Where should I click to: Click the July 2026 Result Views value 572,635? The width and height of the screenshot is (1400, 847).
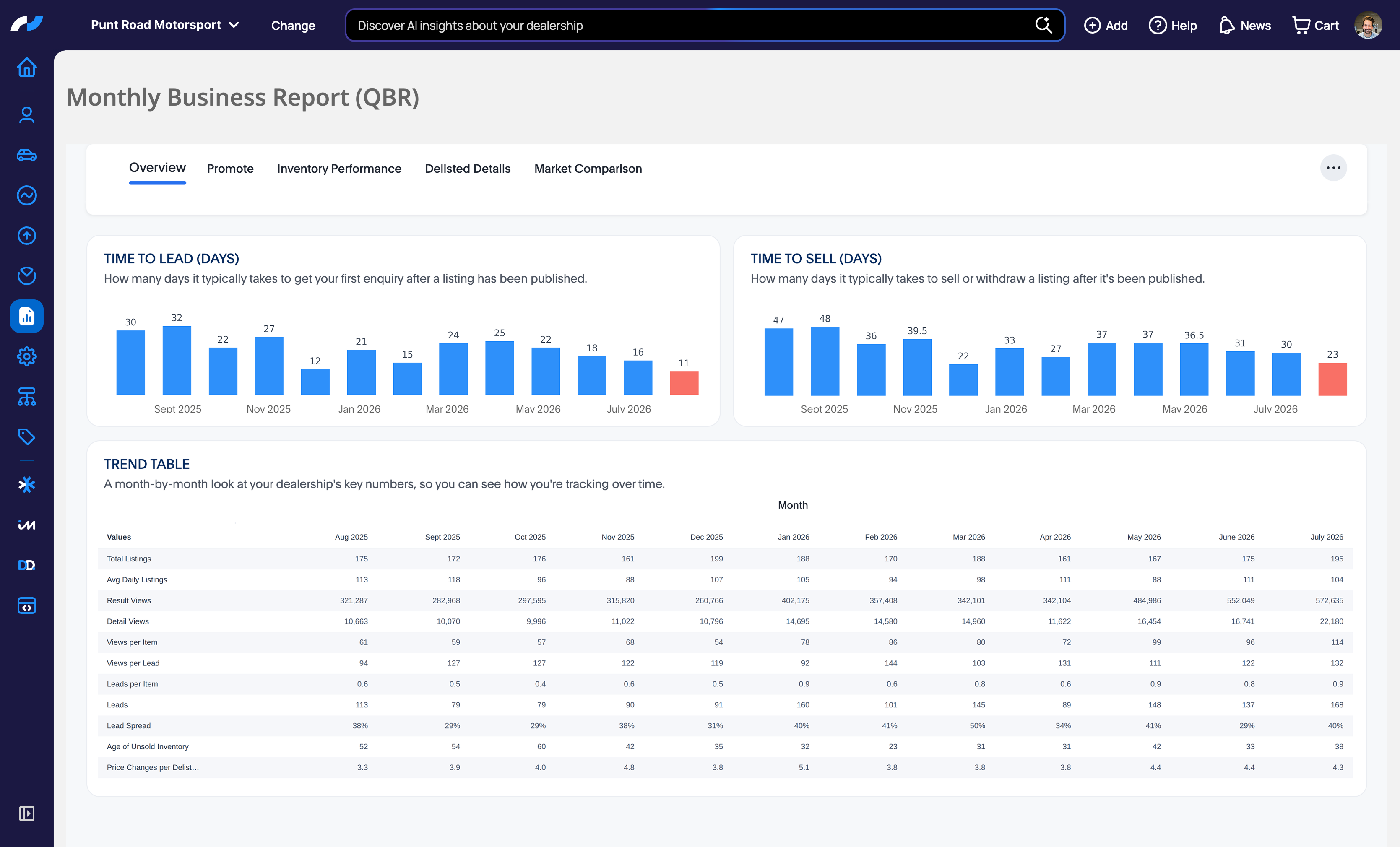coord(1329,600)
